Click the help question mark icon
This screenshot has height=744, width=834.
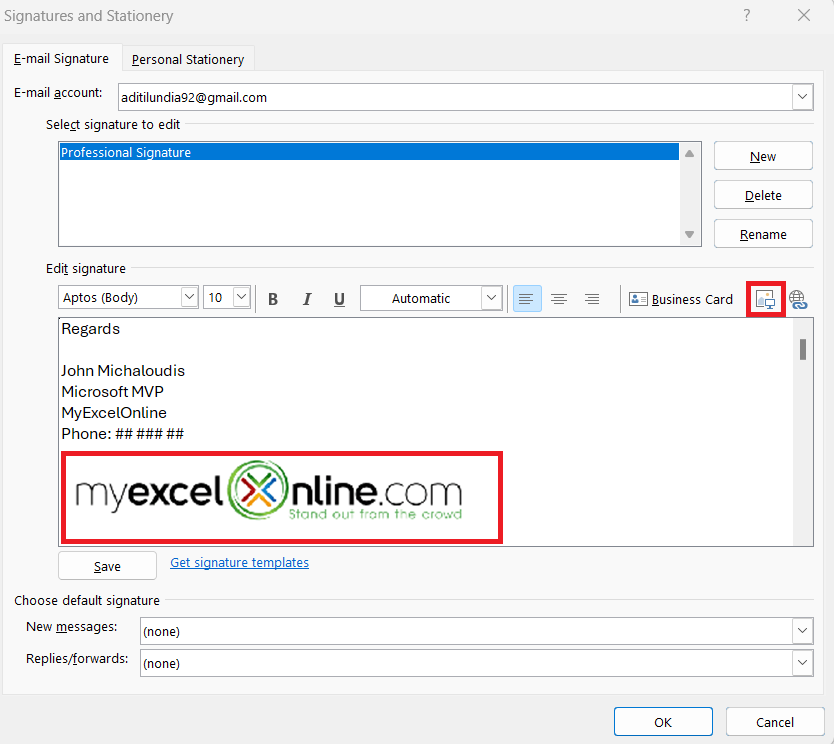(747, 15)
